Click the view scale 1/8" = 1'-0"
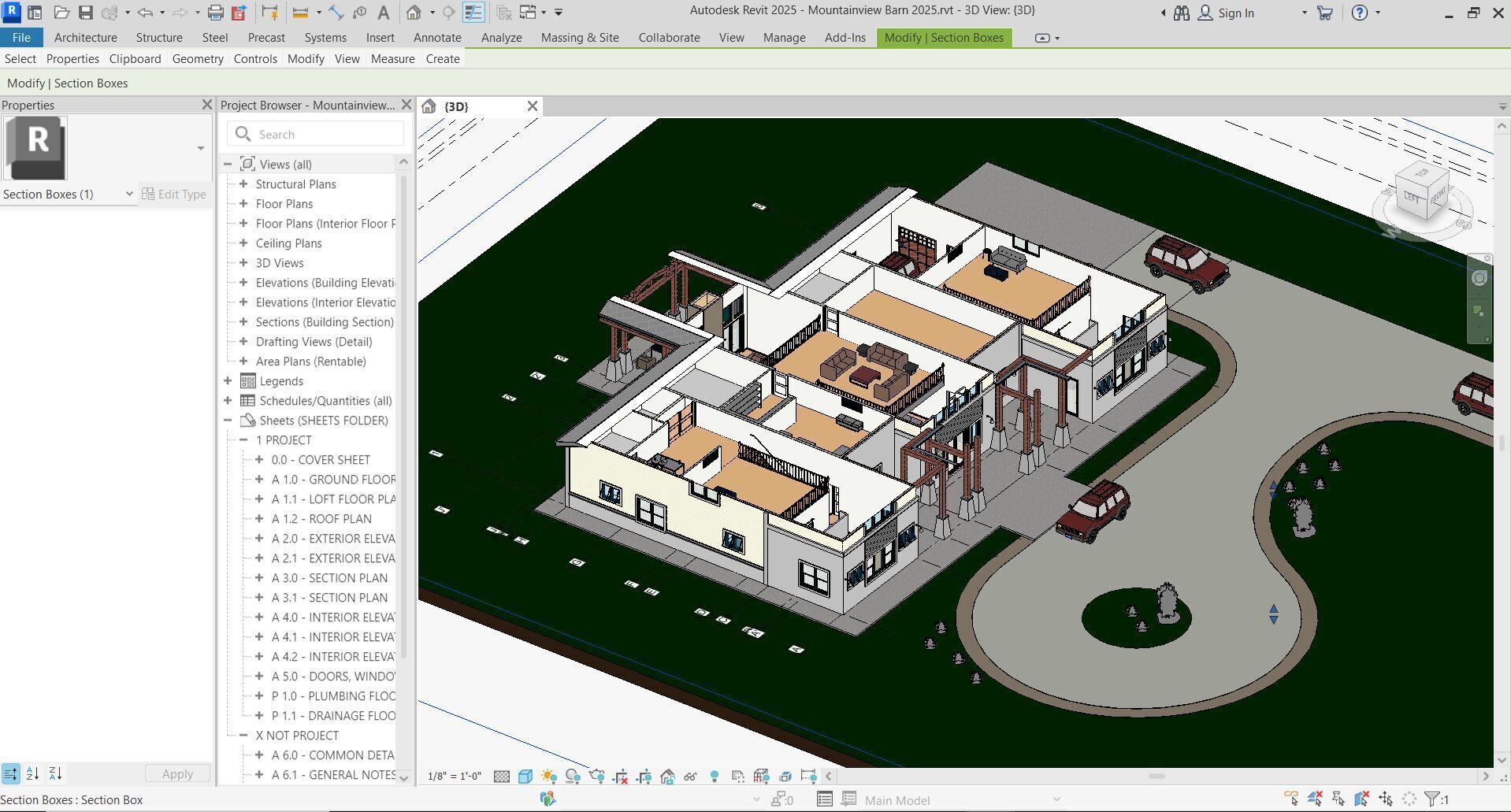 [455, 777]
